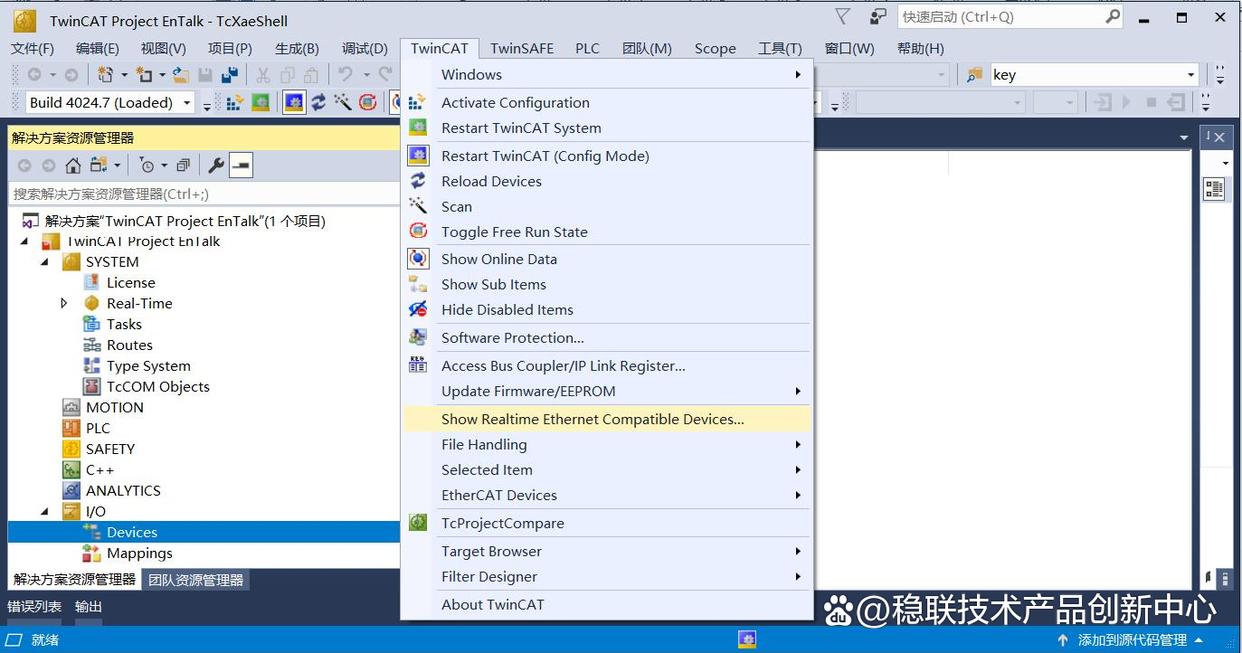Click the Solution Explorer search field
The height and width of the screenshot is (653, 1242).
pyautogui.click(x=204, y=194)
